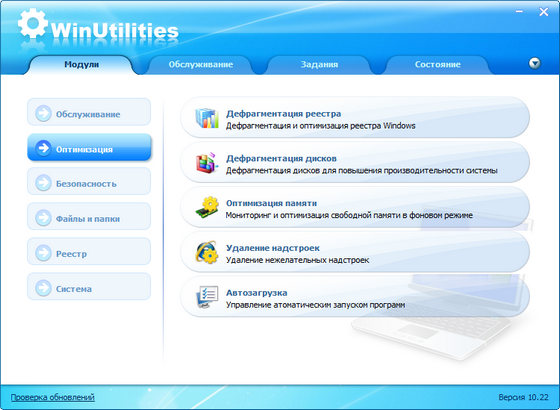Open the Состояние tab

click(x=438, y=65)
